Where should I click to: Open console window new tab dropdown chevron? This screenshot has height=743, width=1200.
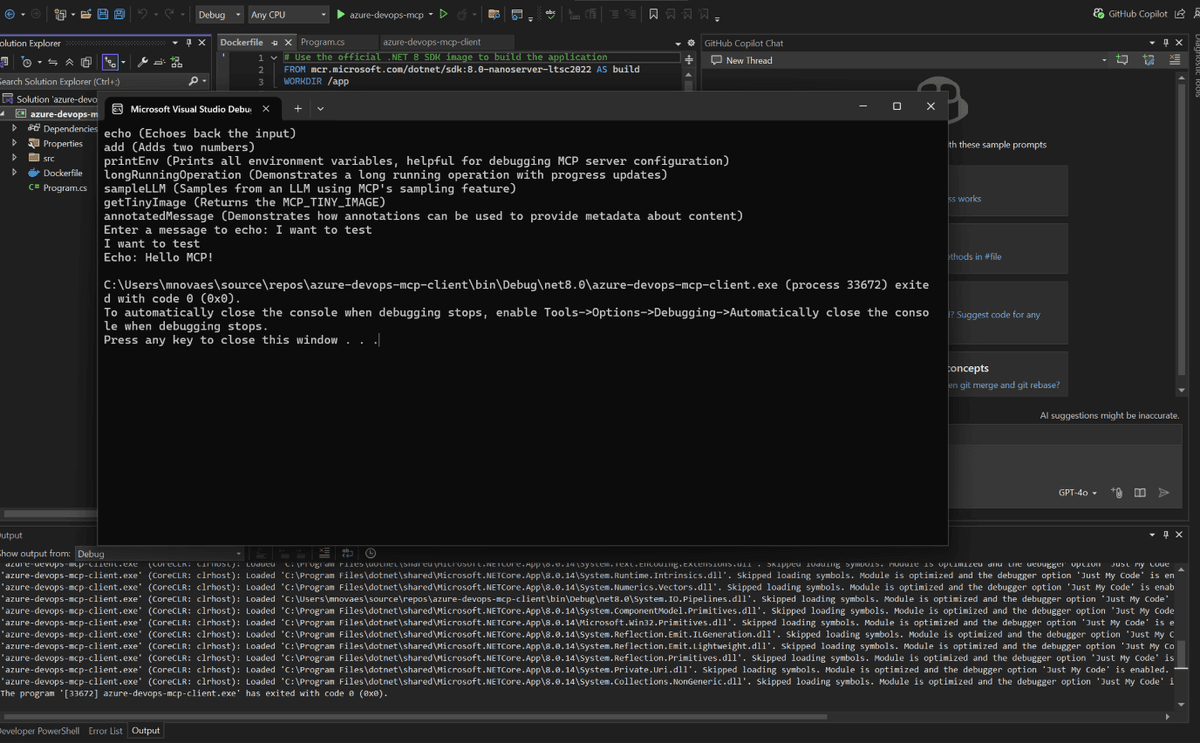320,108
